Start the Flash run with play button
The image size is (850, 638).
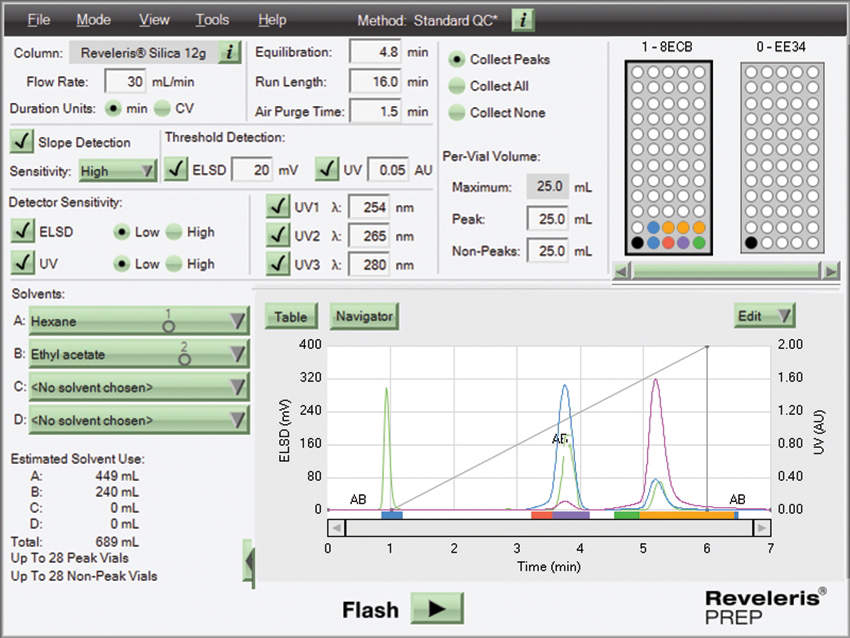(436, 608)
